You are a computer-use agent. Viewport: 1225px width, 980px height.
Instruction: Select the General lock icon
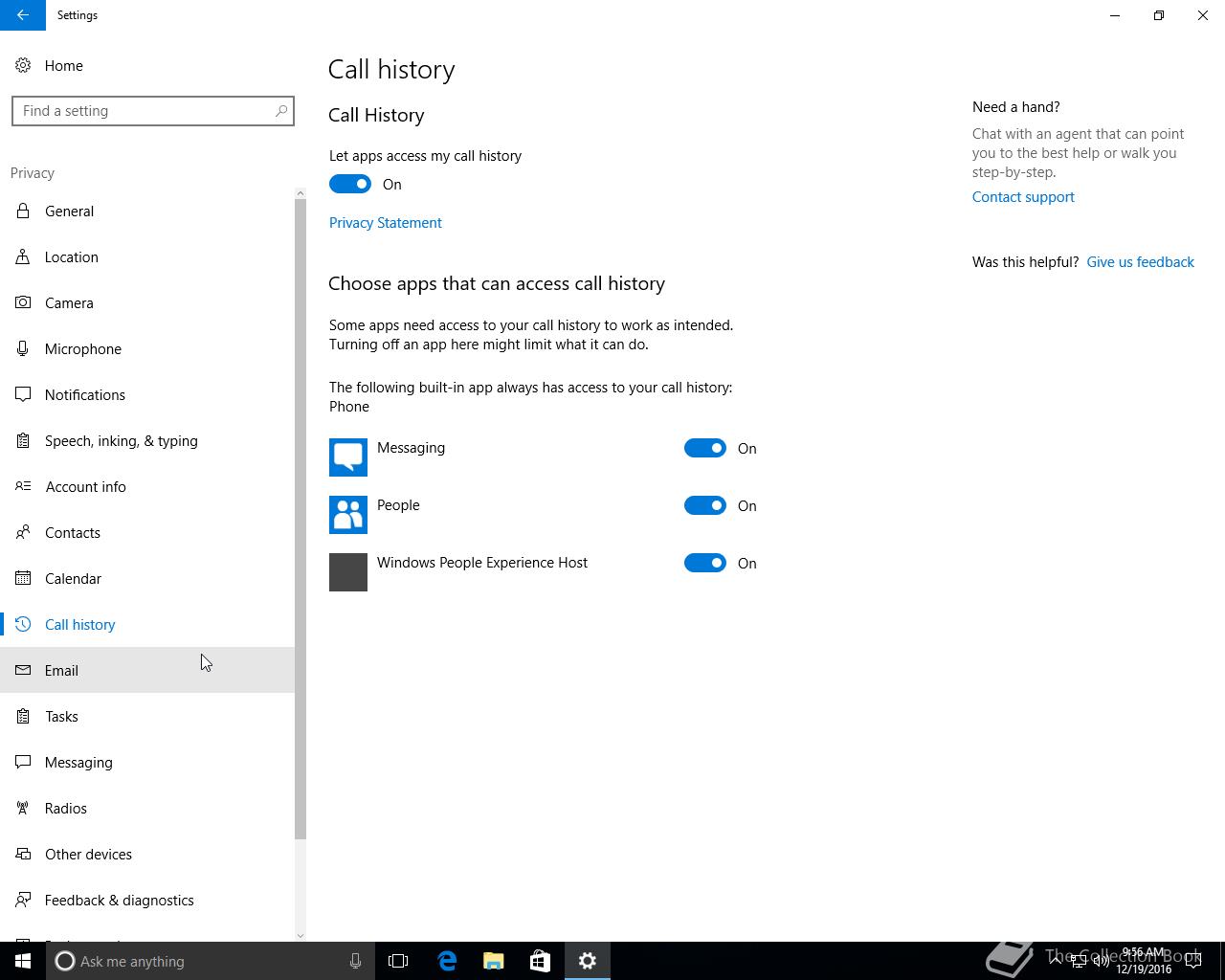tap(23, 211)
